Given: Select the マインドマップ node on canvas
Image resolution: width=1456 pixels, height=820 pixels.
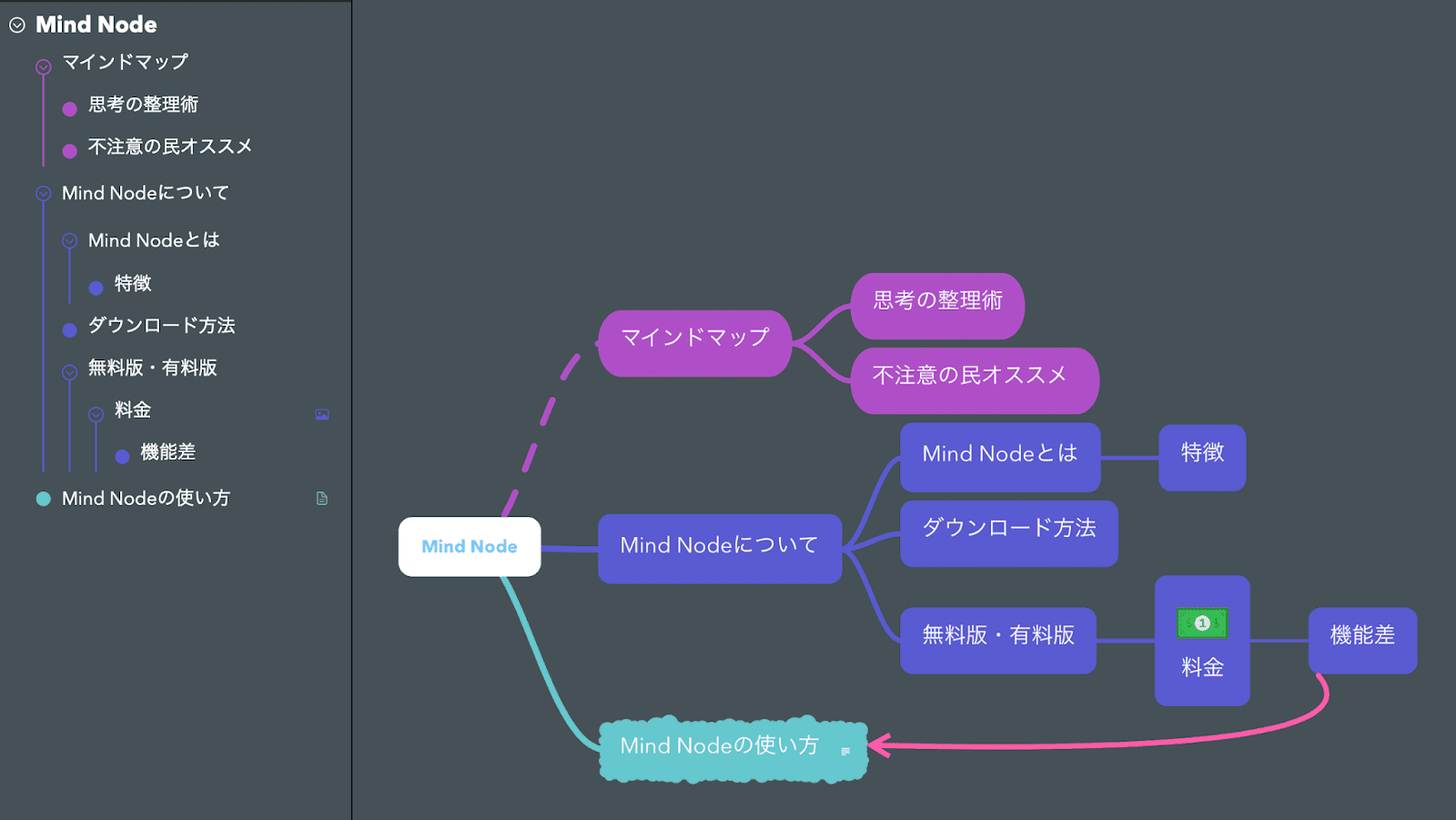Looking at the screenshot, I should 695,343.
